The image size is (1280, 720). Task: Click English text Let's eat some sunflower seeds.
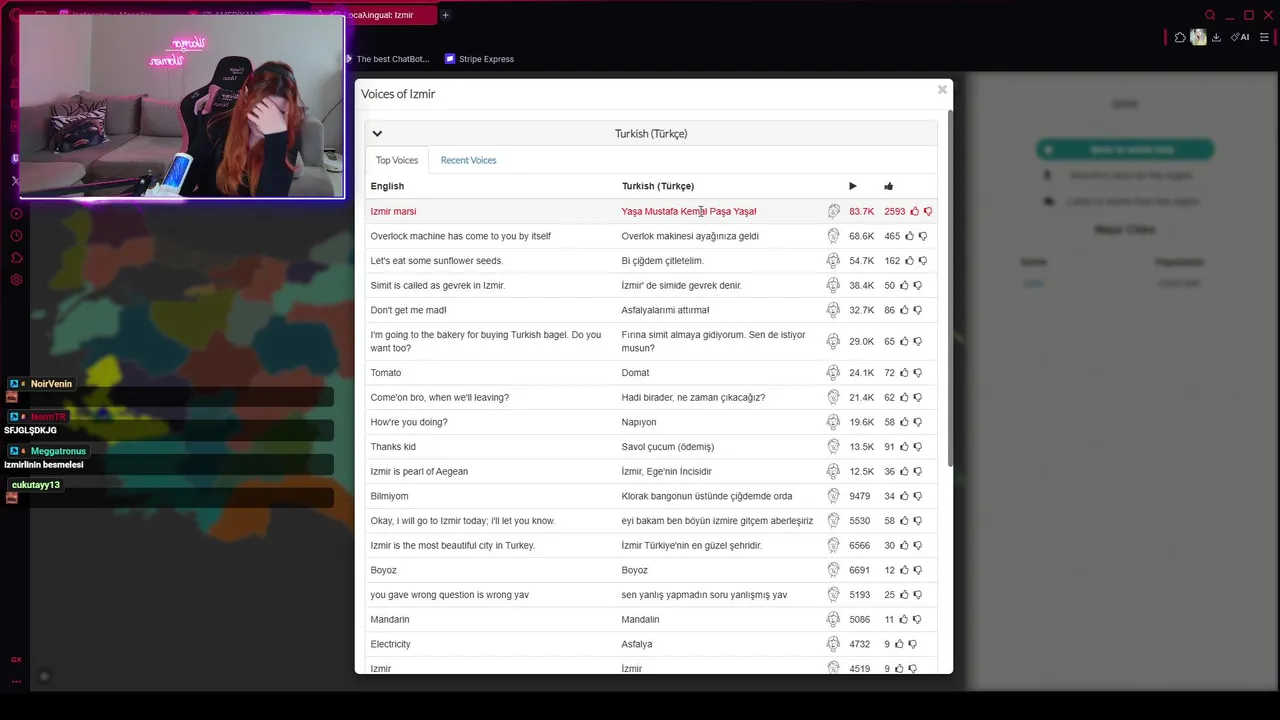pos(436,261)
